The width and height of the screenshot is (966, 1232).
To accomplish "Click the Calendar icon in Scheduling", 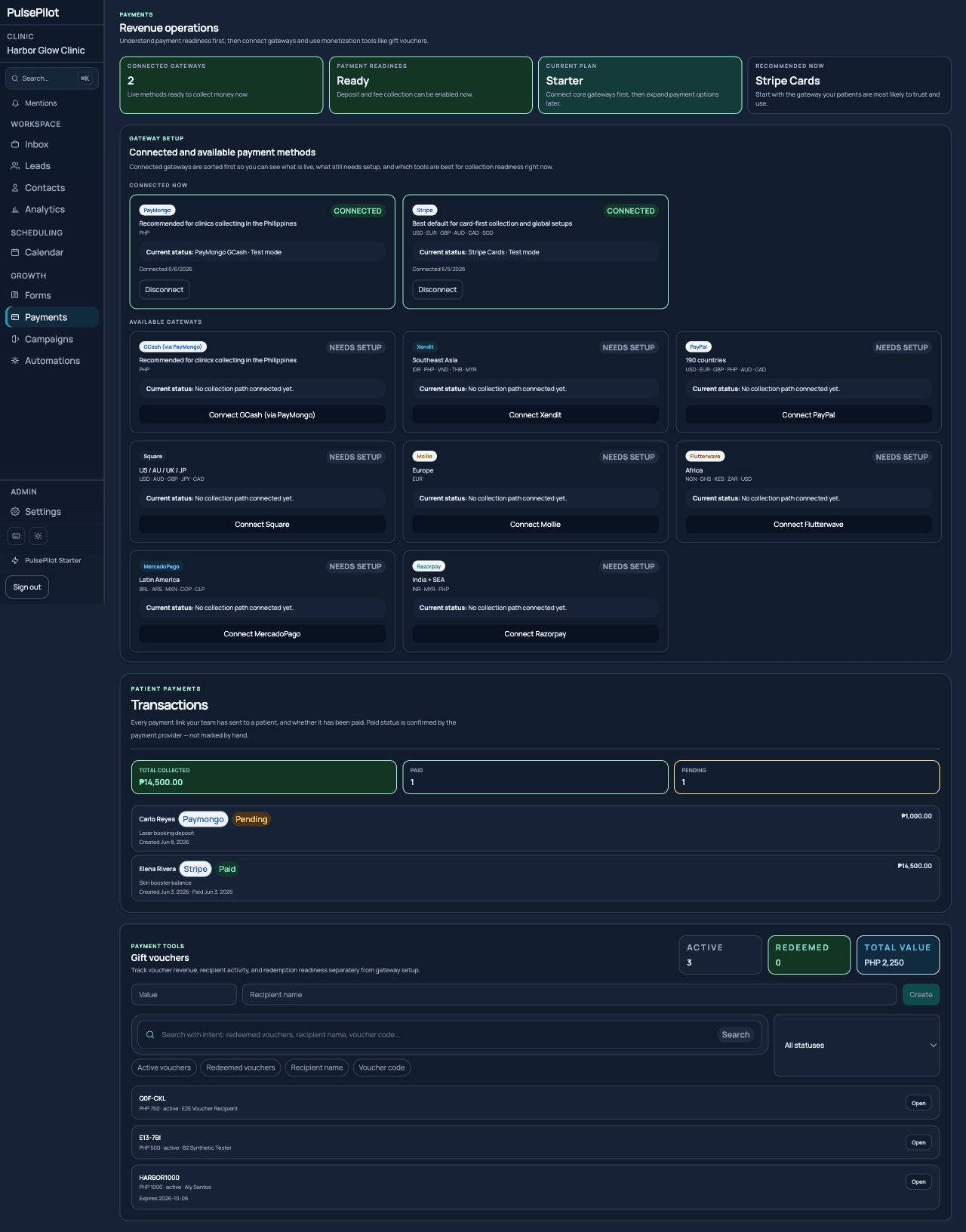I will pos(15,253).
